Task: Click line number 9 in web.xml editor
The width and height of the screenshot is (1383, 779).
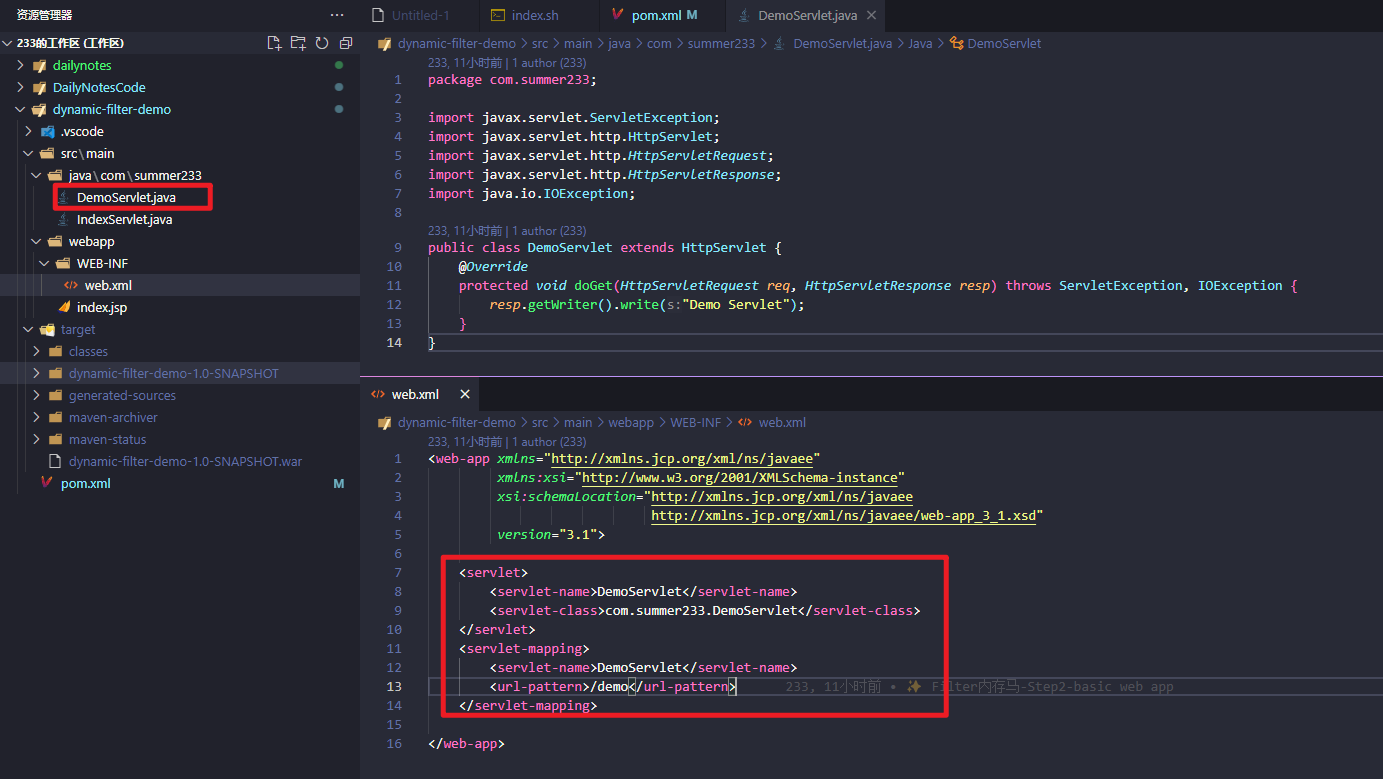Action: (397, 610)
